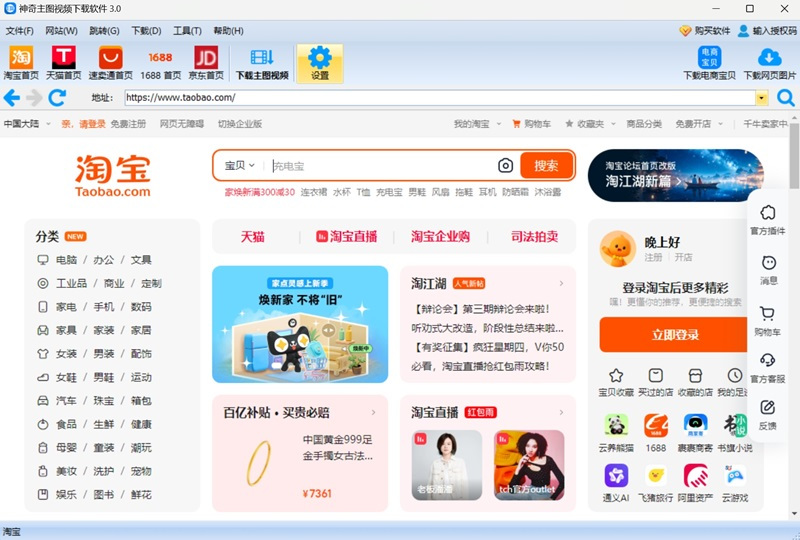Click the Purchased Shops (买过的店) icon

[x=656, y=376]
